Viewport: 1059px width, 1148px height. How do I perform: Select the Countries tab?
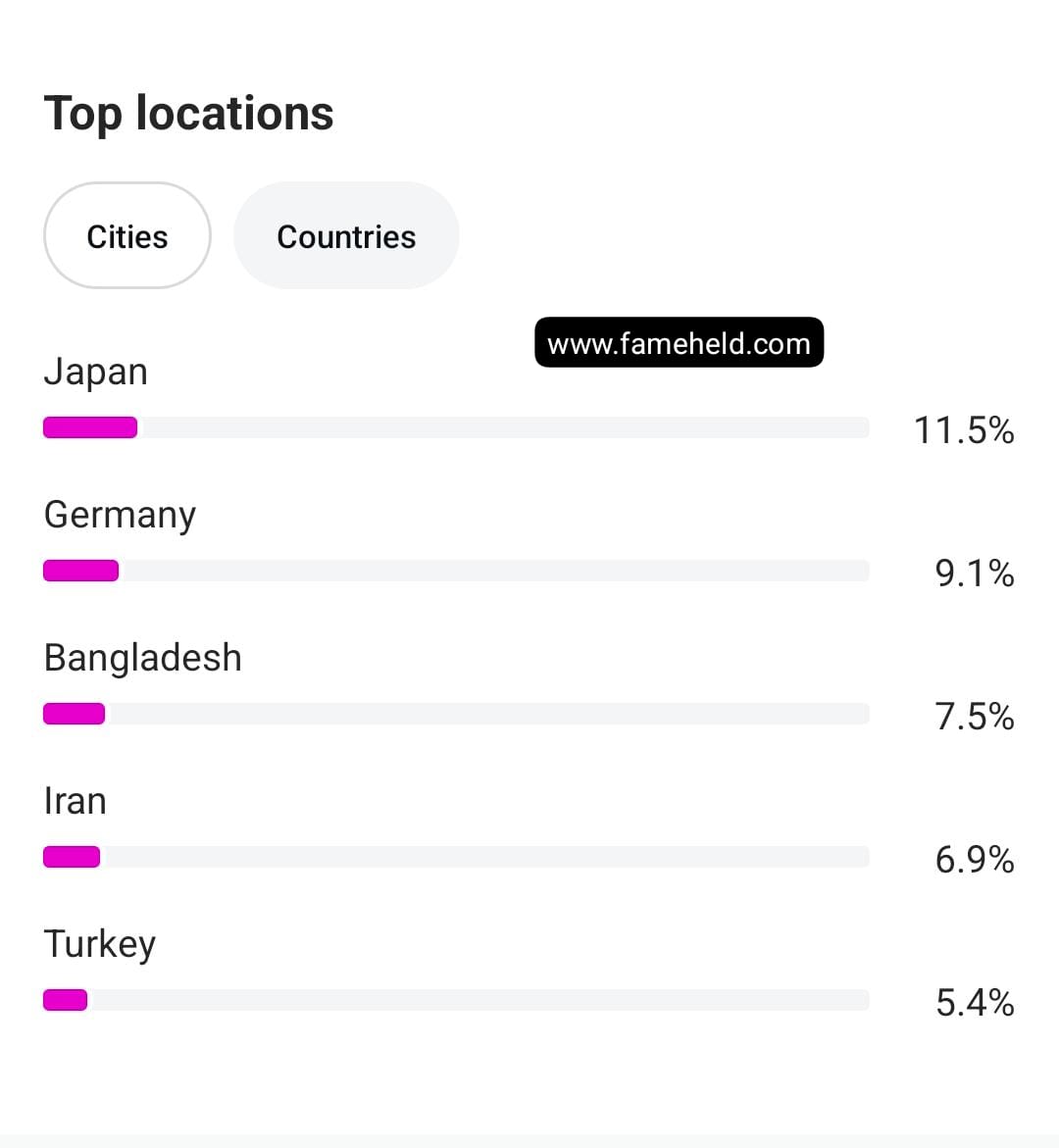click(346, 235)
